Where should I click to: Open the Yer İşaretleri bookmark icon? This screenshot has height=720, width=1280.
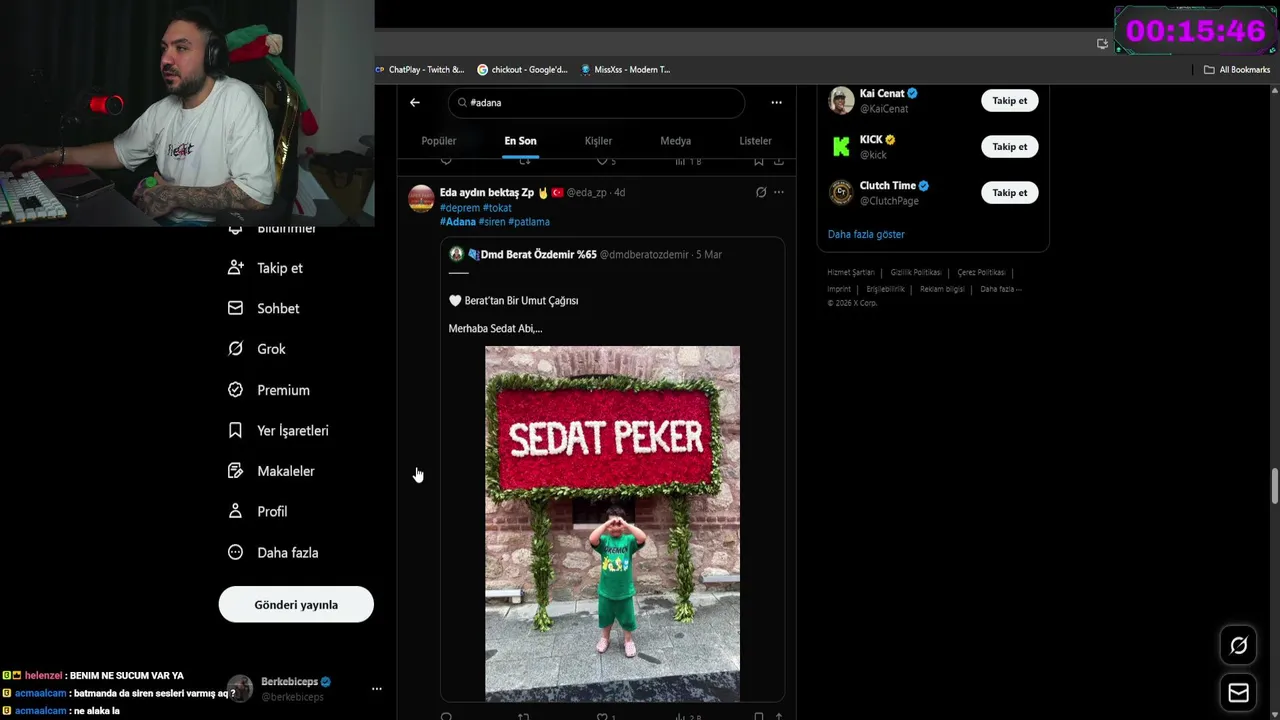point(235,430)
